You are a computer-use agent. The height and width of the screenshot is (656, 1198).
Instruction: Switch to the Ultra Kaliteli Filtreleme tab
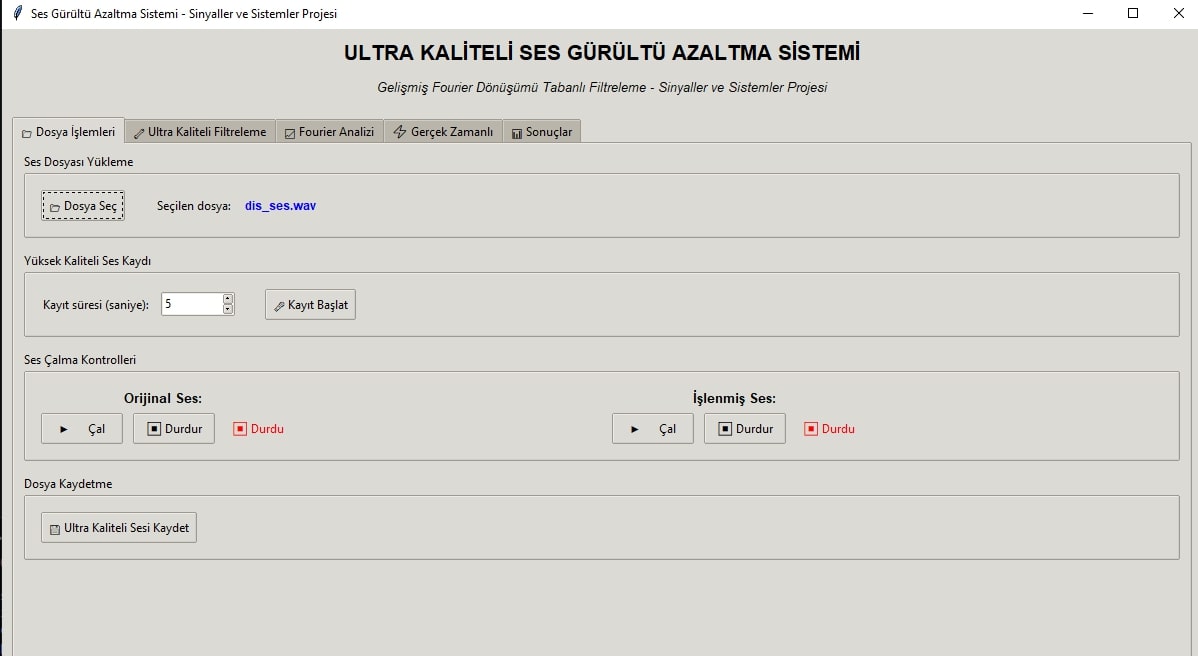(x=200, y=132)
